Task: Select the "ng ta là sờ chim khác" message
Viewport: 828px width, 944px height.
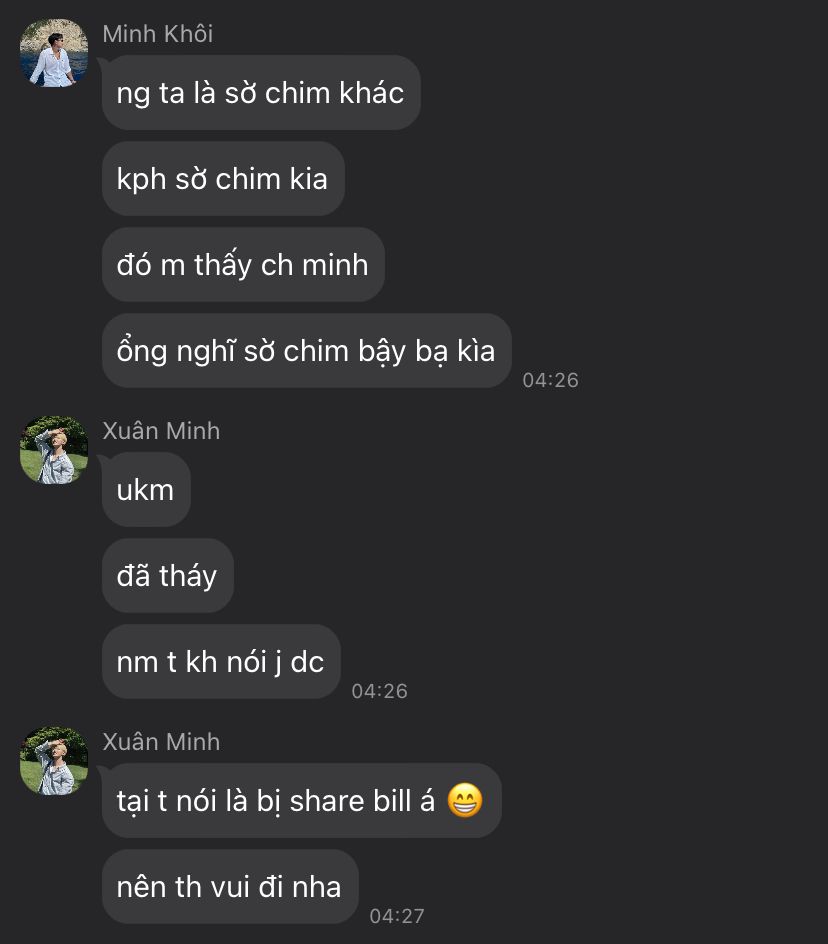Action: pyautogui.click(x=261, y=93)
